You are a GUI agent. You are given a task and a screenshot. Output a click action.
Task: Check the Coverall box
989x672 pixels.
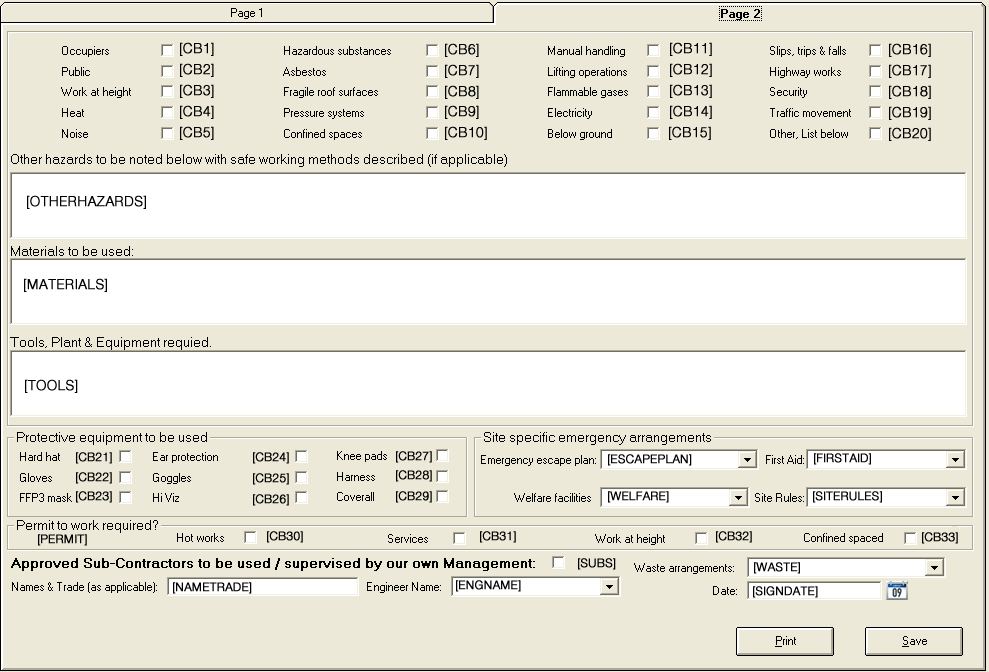click(443, 496)
